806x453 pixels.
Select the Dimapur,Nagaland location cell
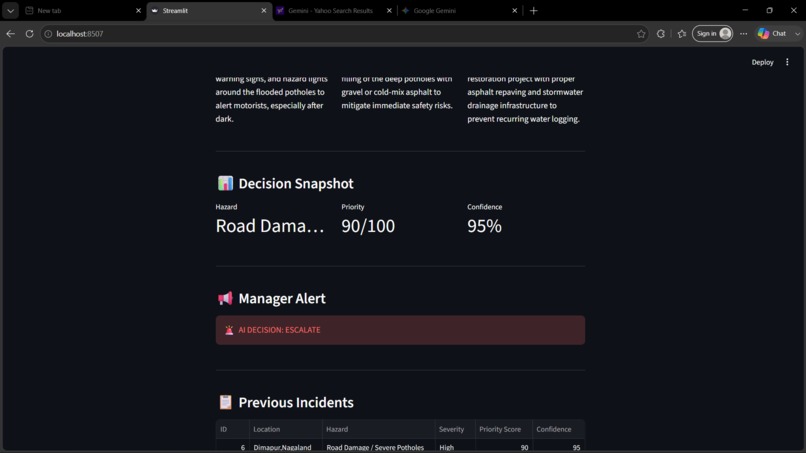point(285,447)
